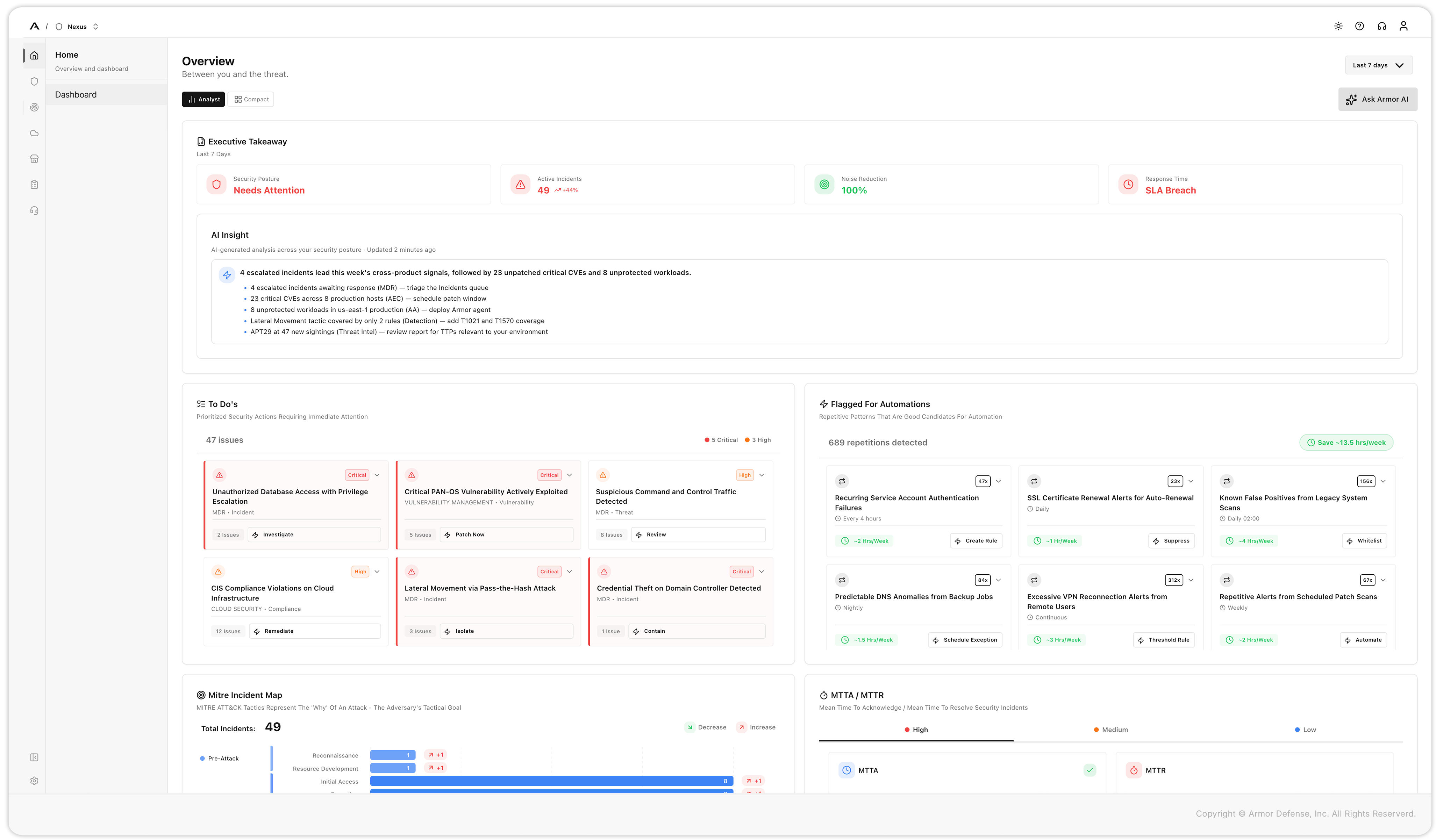The width and height of the screenshot is (1436, 840).
Task: Expand Recurring Service Account Authentication Failures card
Action: click(x=998, y=482)
